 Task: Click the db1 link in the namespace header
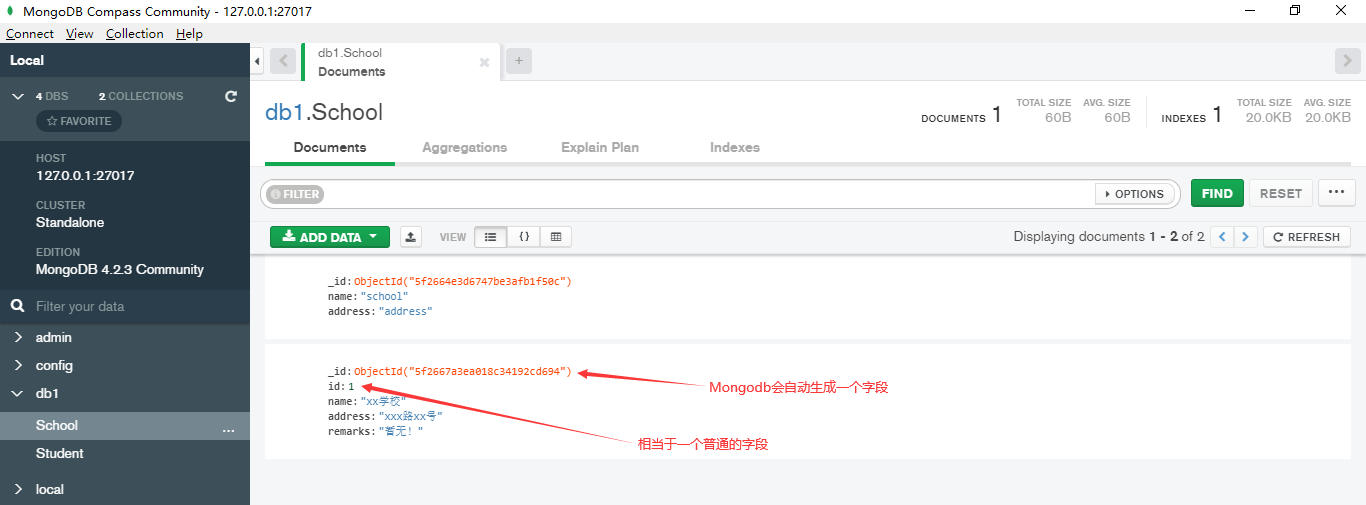click(284, 112)
